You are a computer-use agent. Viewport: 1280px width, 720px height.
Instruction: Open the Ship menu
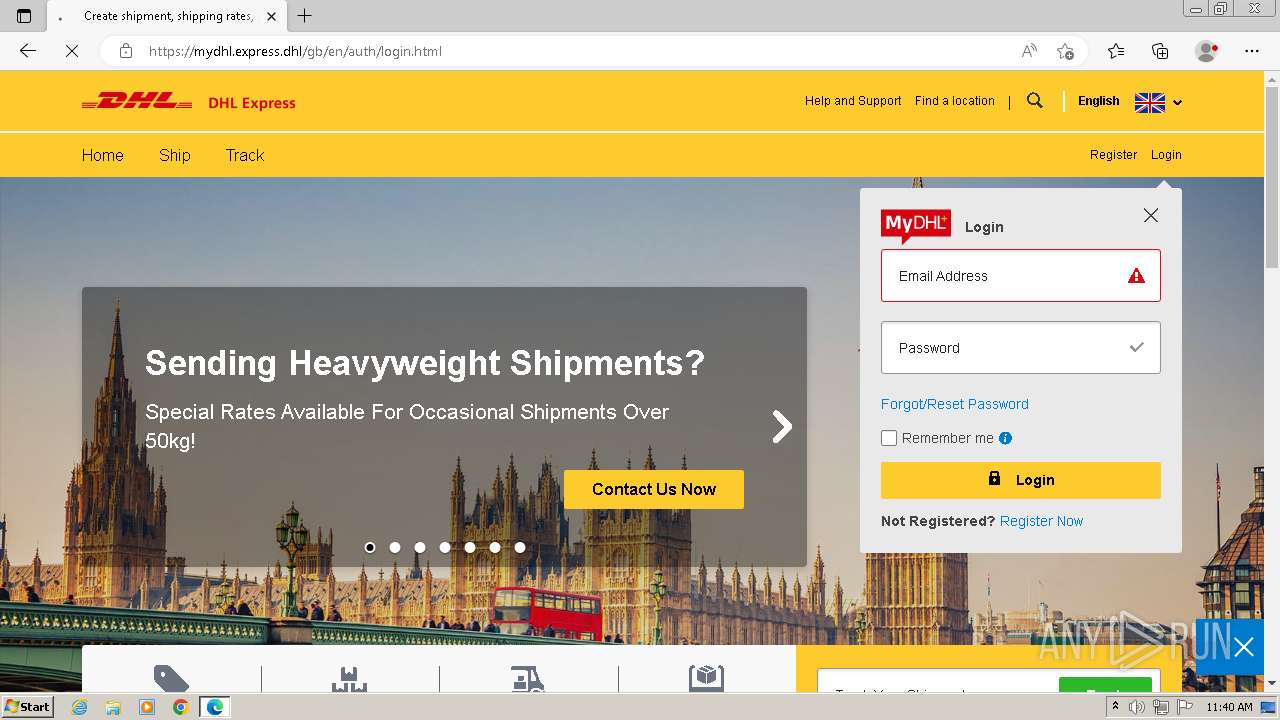tap(175, 155)
